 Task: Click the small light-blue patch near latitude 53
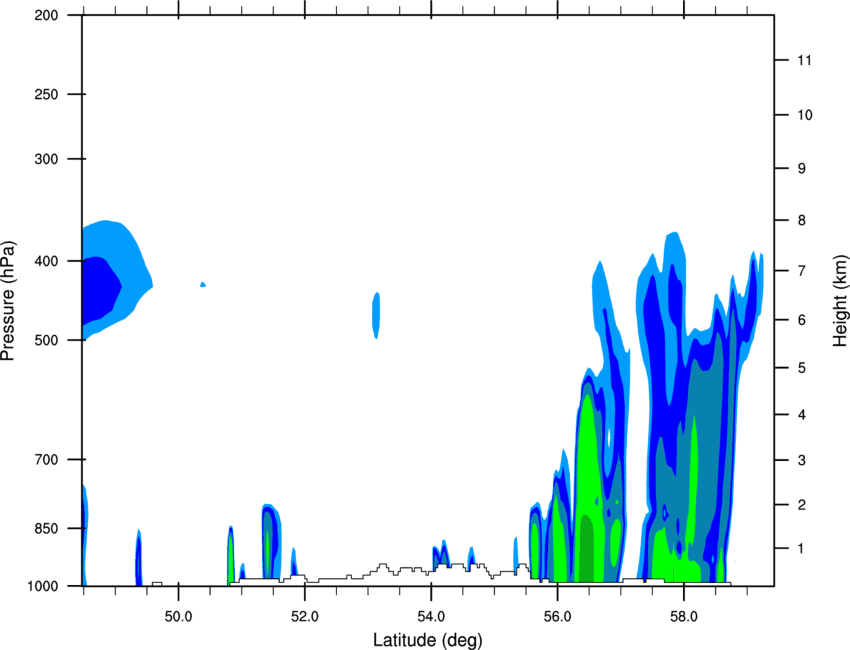click(376, 315)
